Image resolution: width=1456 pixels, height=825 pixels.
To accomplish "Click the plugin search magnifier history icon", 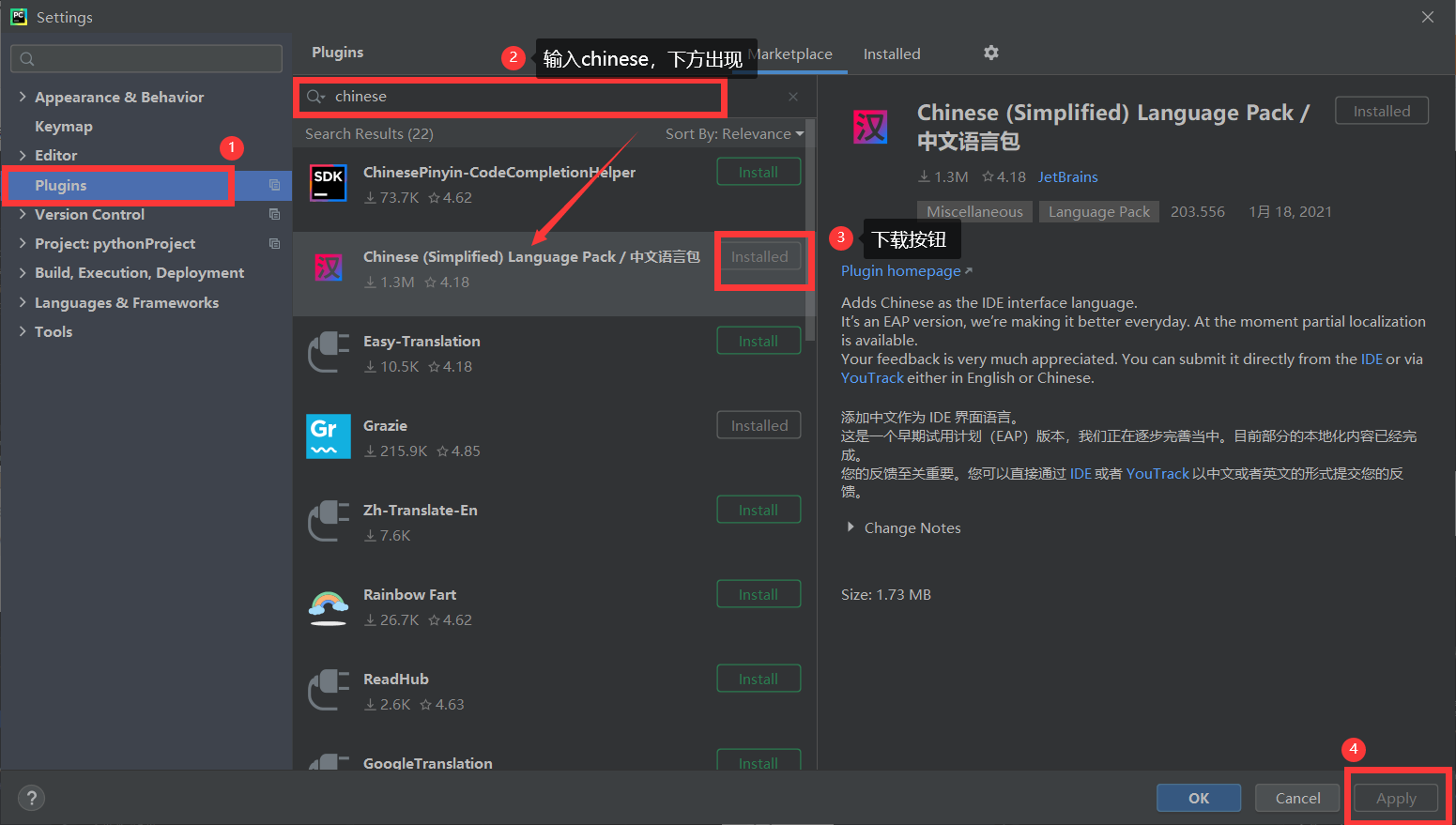I will click(316, 97).
